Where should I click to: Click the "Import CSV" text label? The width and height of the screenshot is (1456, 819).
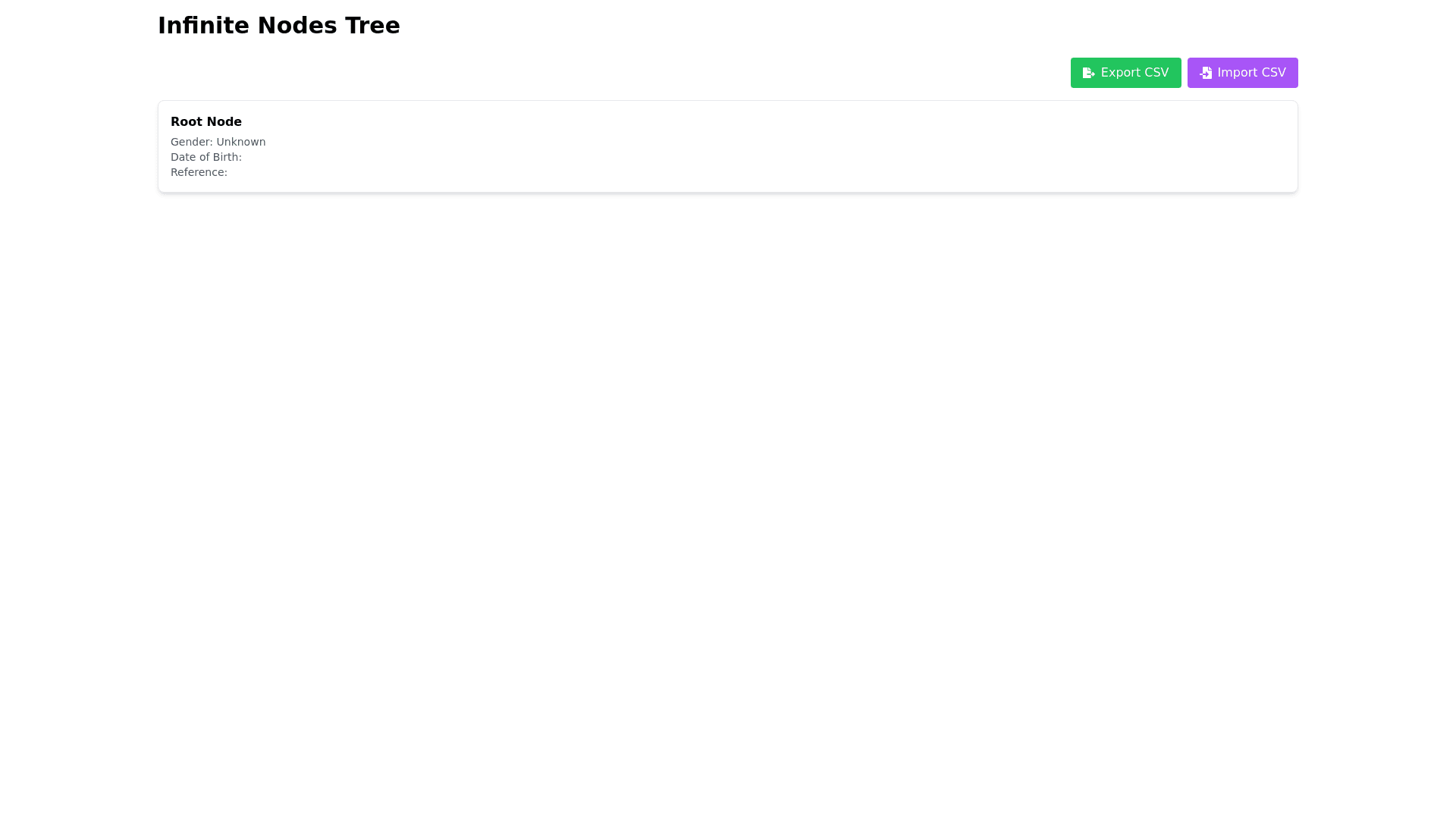(x=1251, y=73)
